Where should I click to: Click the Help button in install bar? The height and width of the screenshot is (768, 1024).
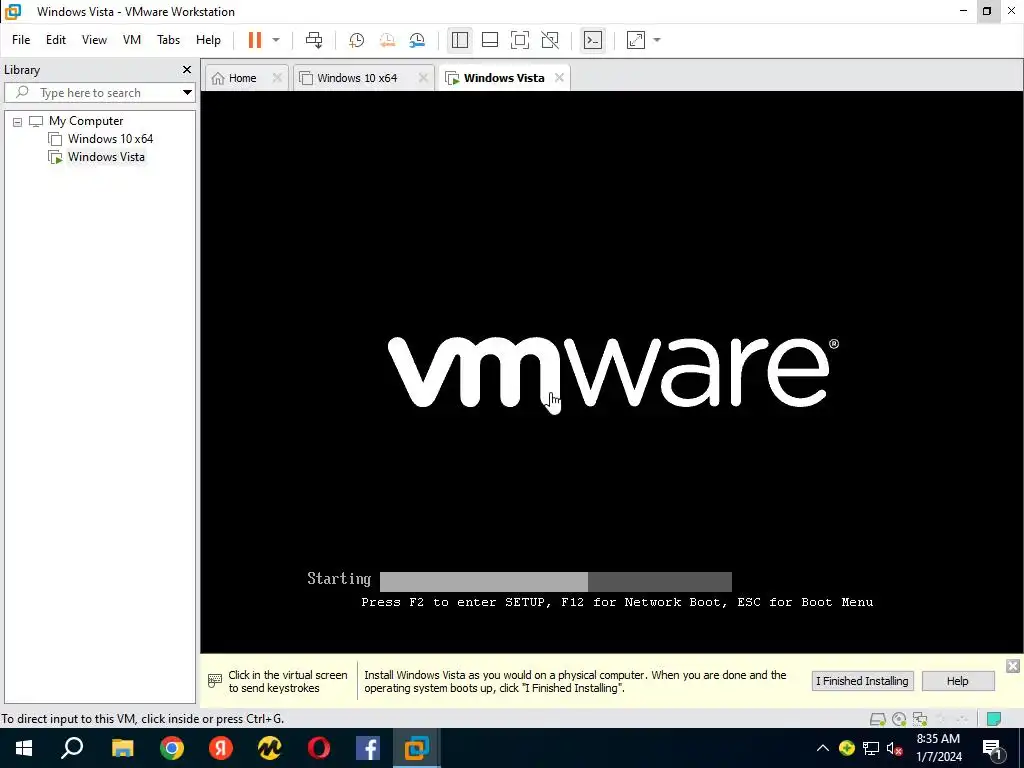(957, 681)
